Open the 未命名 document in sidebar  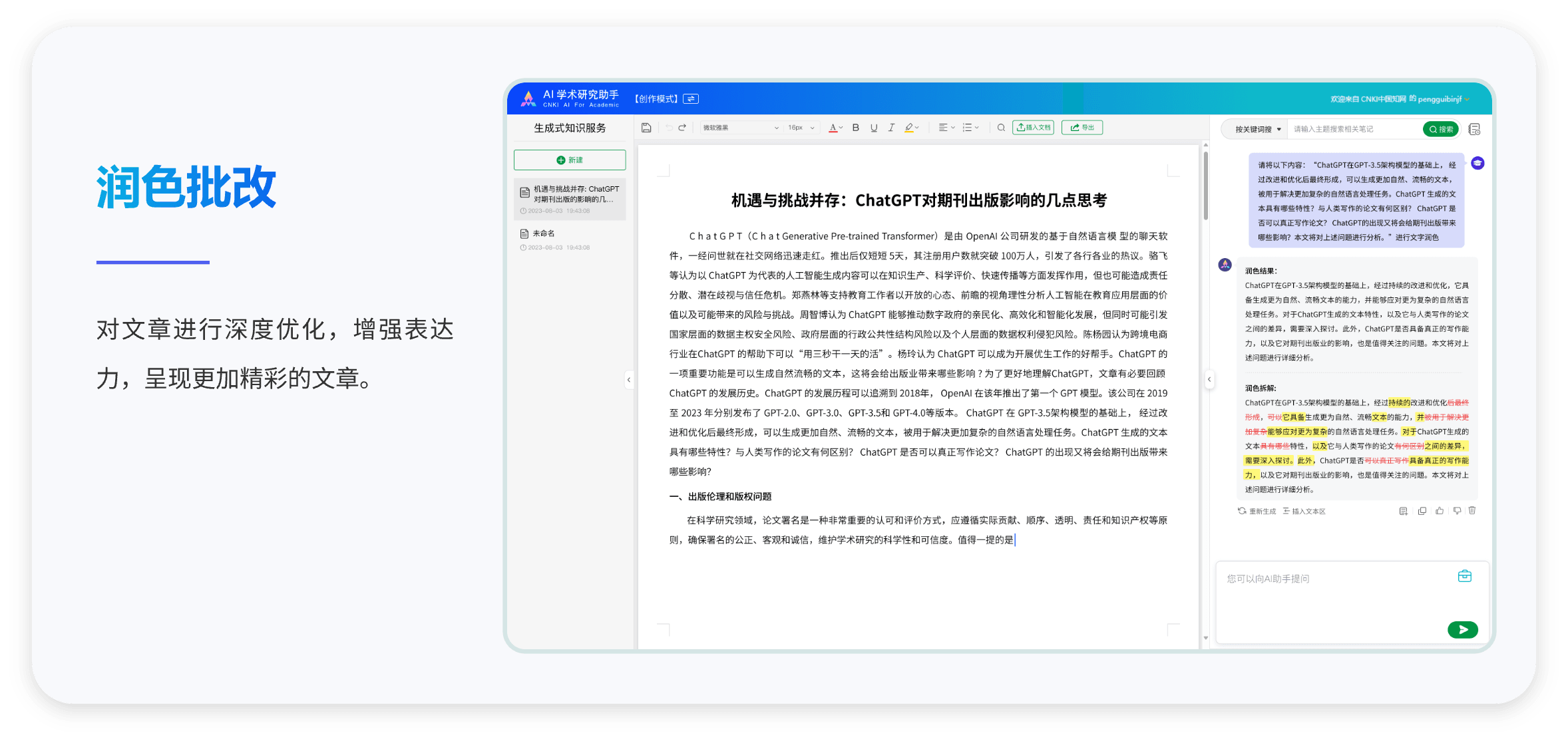pos(570,239)
